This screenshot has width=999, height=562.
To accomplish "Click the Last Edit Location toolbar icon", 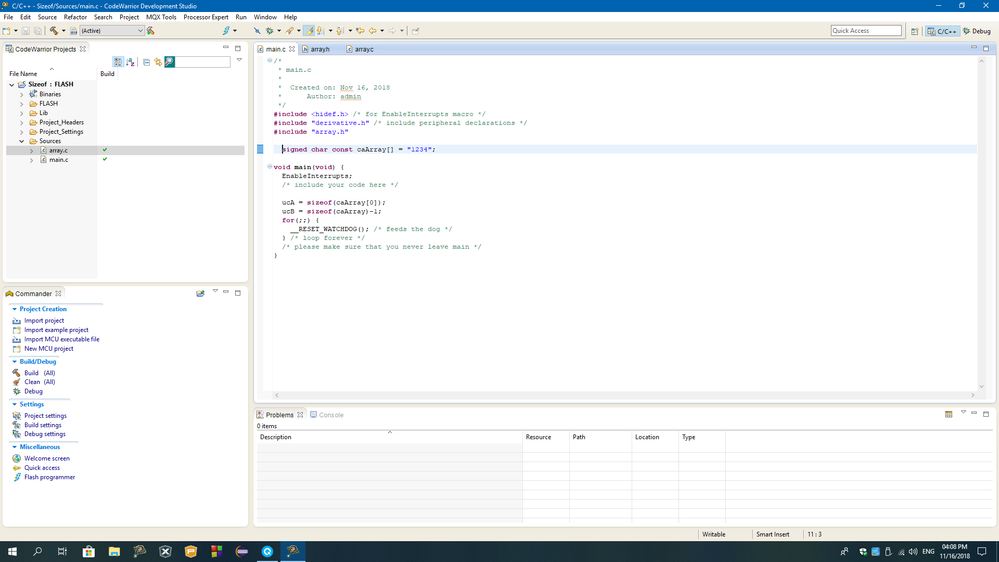I will tap(360, 31).
